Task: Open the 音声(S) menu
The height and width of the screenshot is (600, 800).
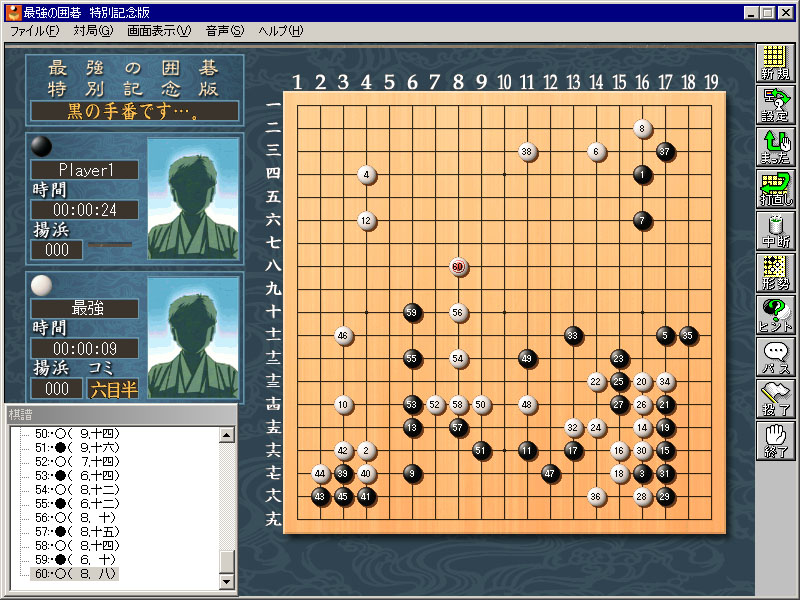Action: 224,31
